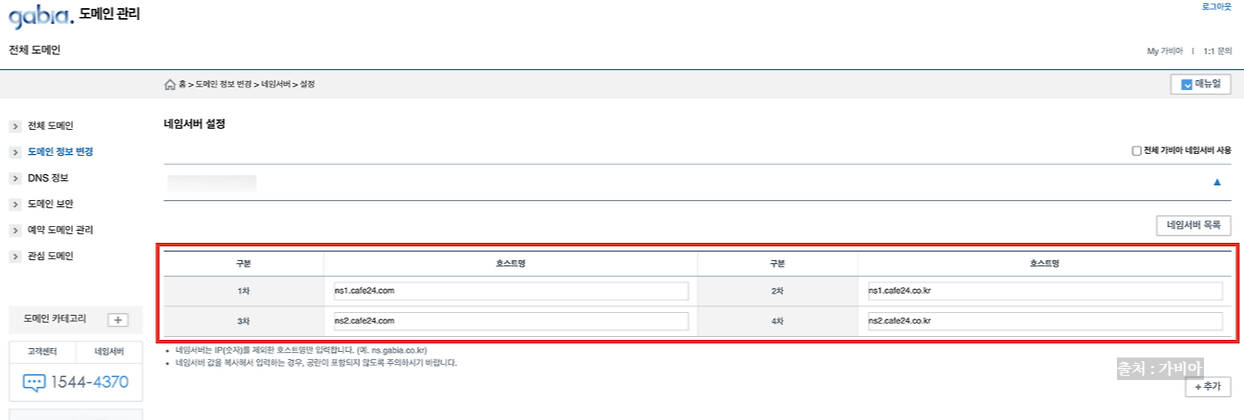Click the 3차 row label cell
The width and height of the screenshot is (1244, 420).
[x=244, y=321]
